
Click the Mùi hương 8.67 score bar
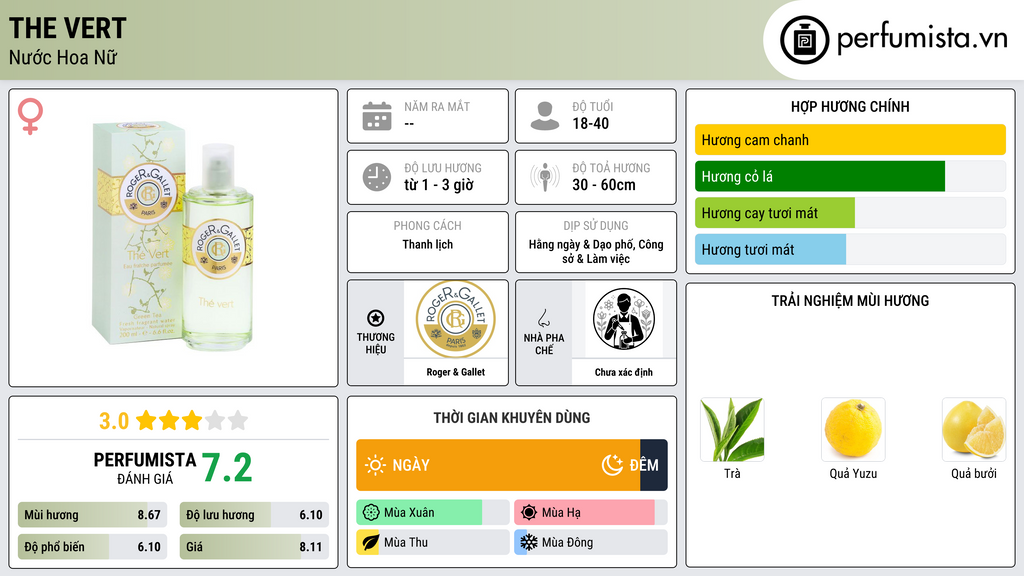pos(93,515)
